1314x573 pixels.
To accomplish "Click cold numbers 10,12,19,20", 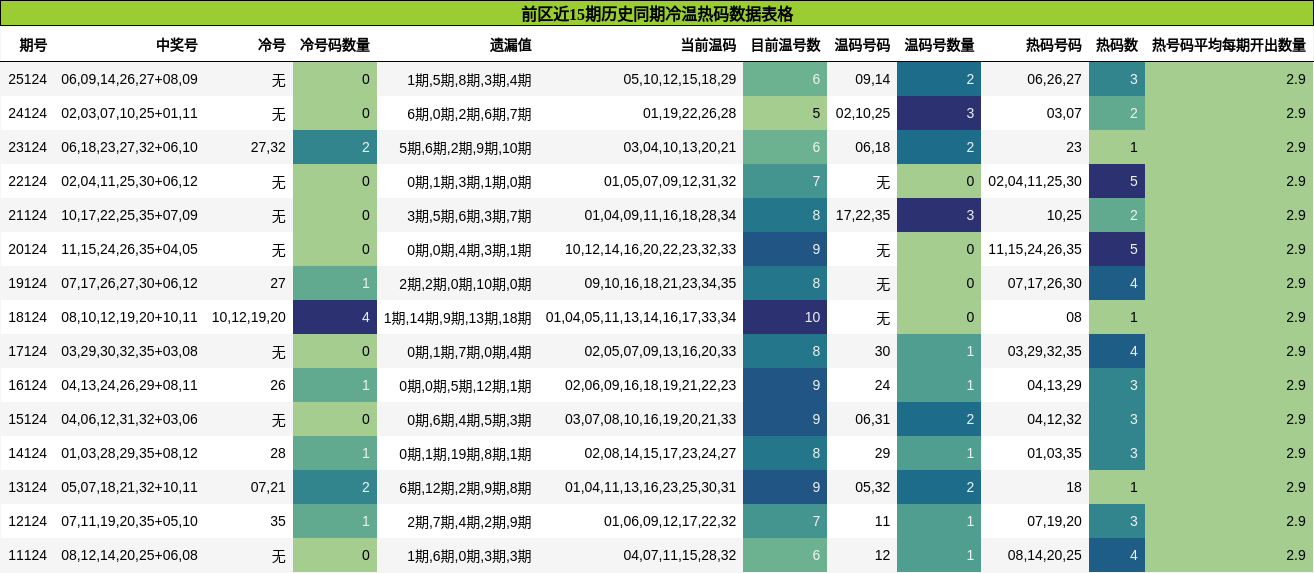I will point(249,317).
